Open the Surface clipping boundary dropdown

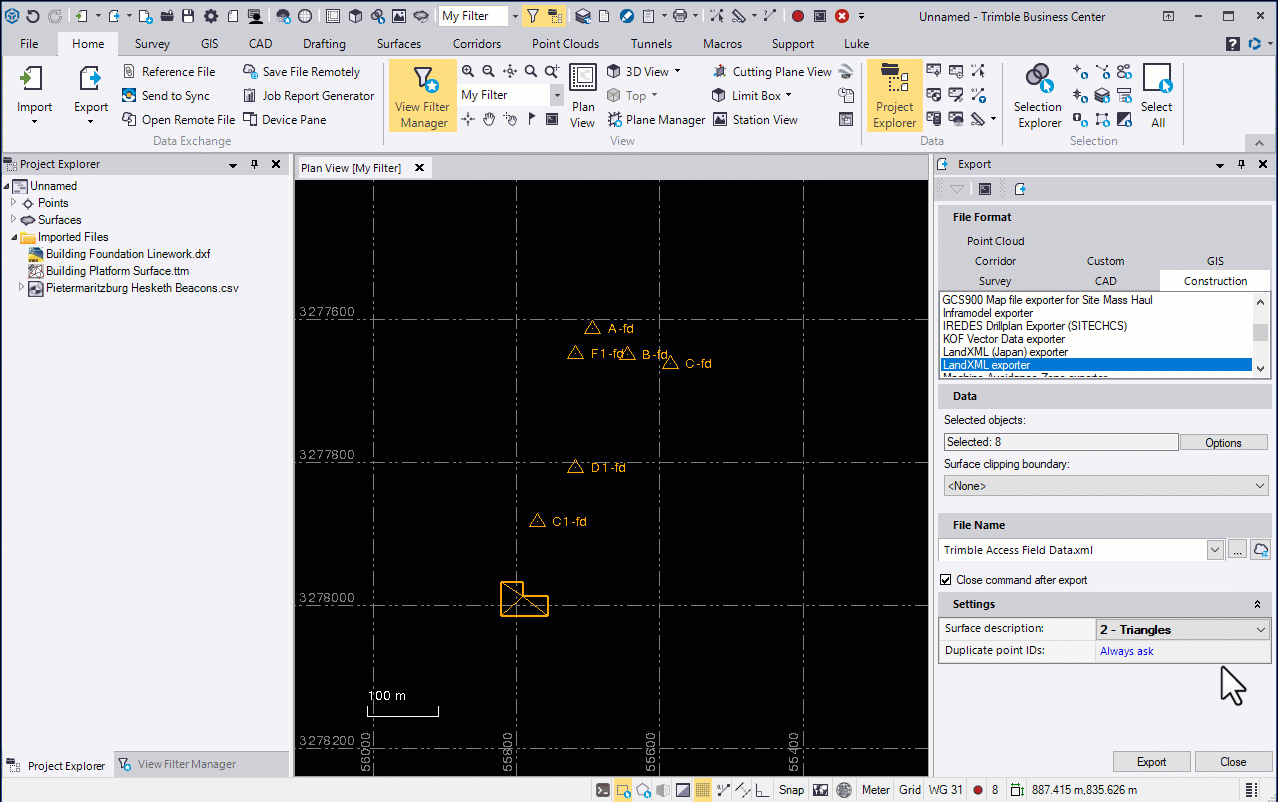[x=1106, y=486]
